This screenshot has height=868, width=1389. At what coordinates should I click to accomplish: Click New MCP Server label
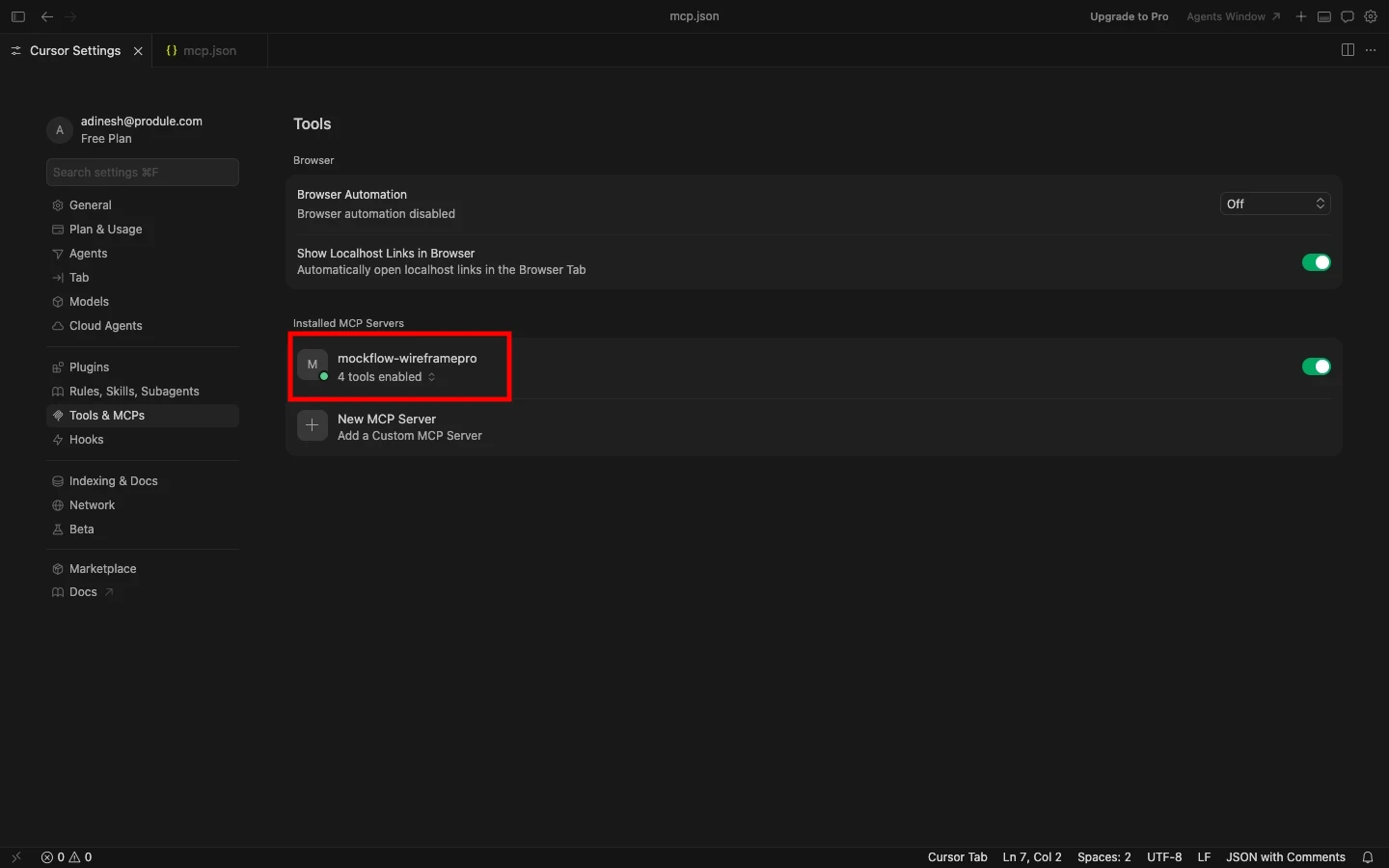click(387, 419)
